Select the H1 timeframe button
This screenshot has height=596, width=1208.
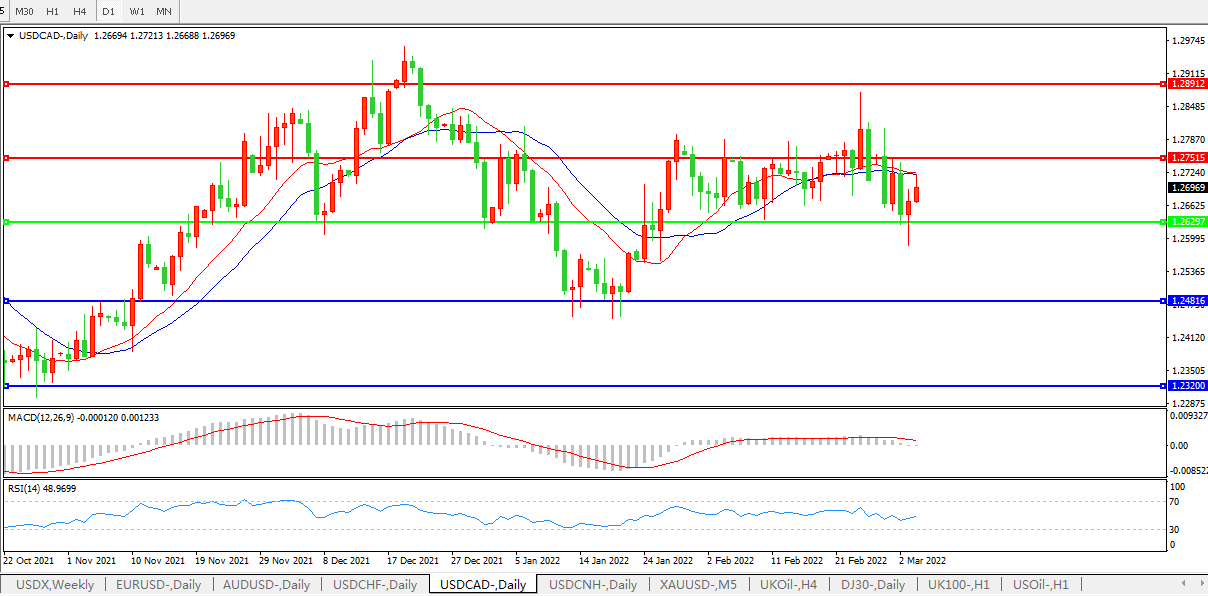(x=53, y=11)
